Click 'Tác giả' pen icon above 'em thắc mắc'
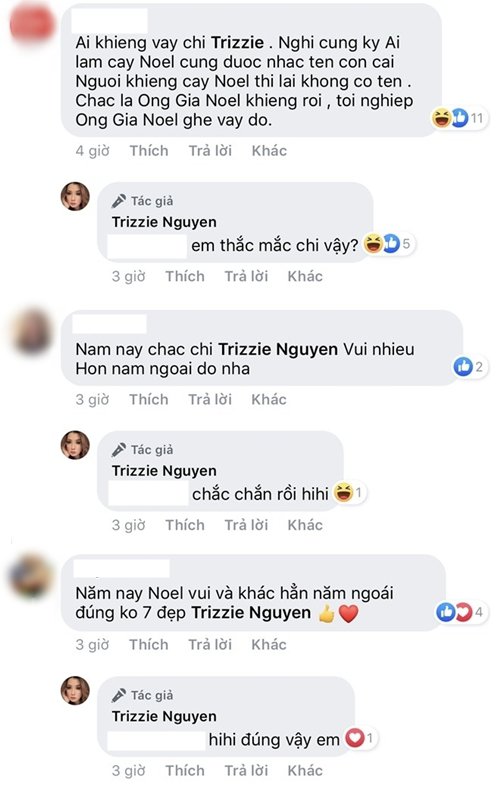Image resolution: width=500 pixels, height=785 pixels. pyautogui.click(x=119, y=201)
